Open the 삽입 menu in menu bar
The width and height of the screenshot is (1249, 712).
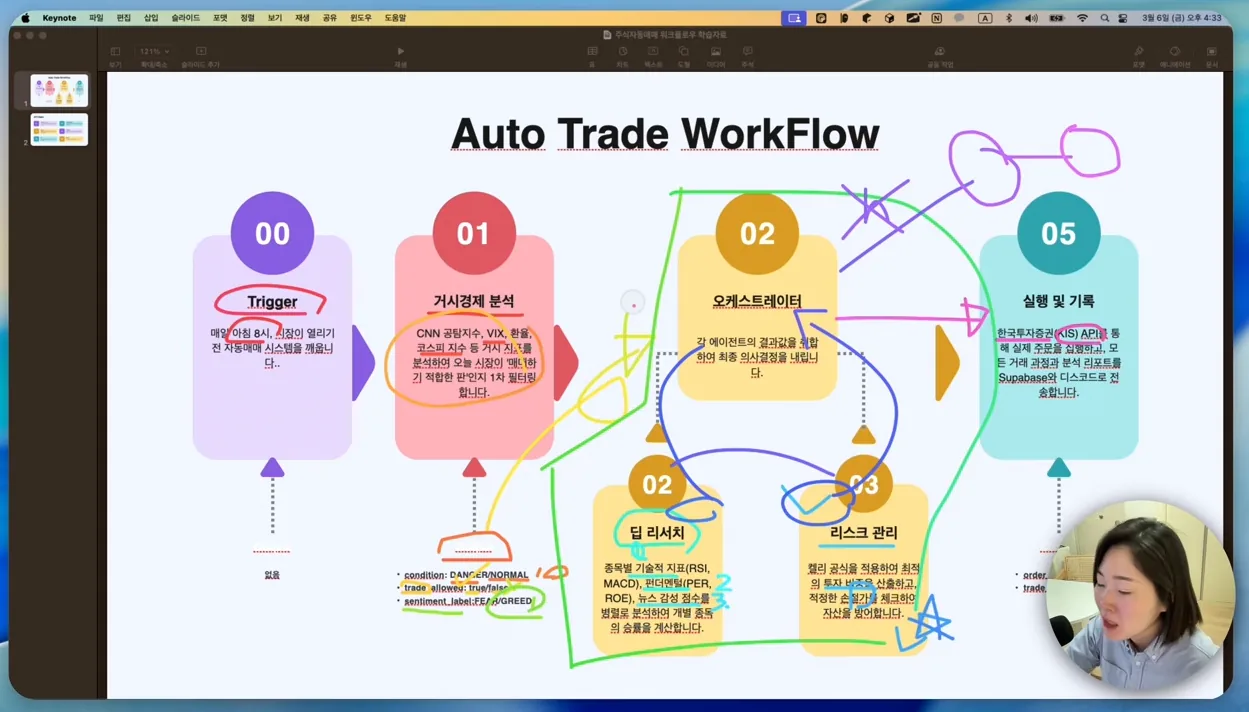click(151, 18)
